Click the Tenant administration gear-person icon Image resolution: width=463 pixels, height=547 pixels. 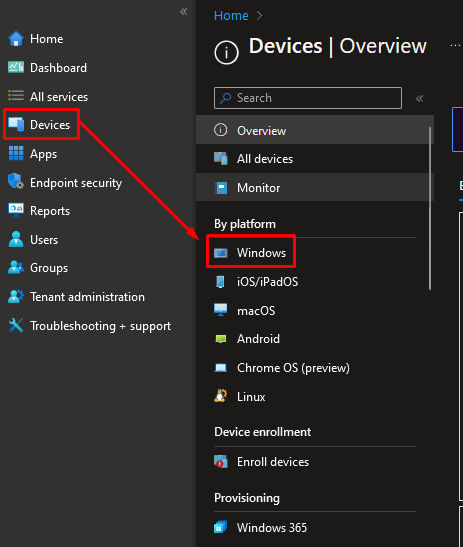(x=16, y=296)
